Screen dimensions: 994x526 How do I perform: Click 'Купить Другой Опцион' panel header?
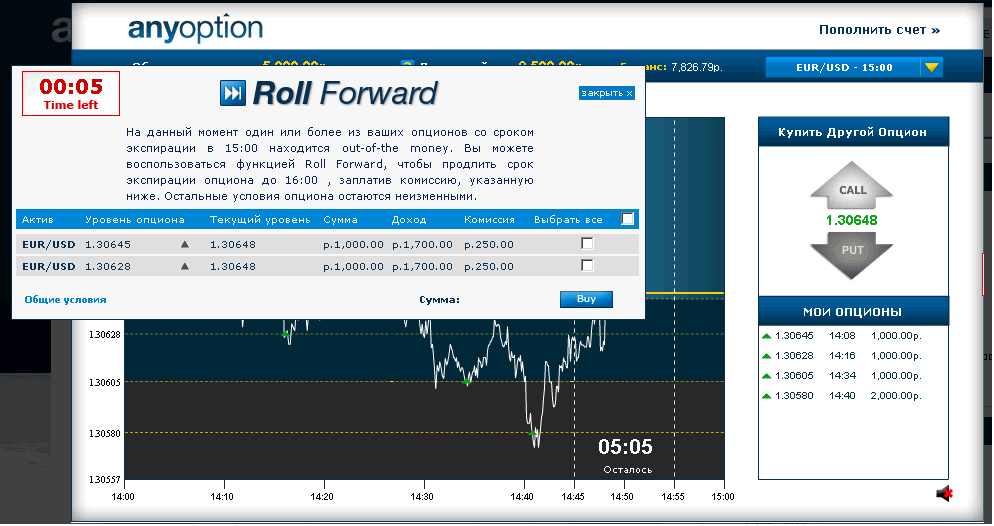coord(853,132)
